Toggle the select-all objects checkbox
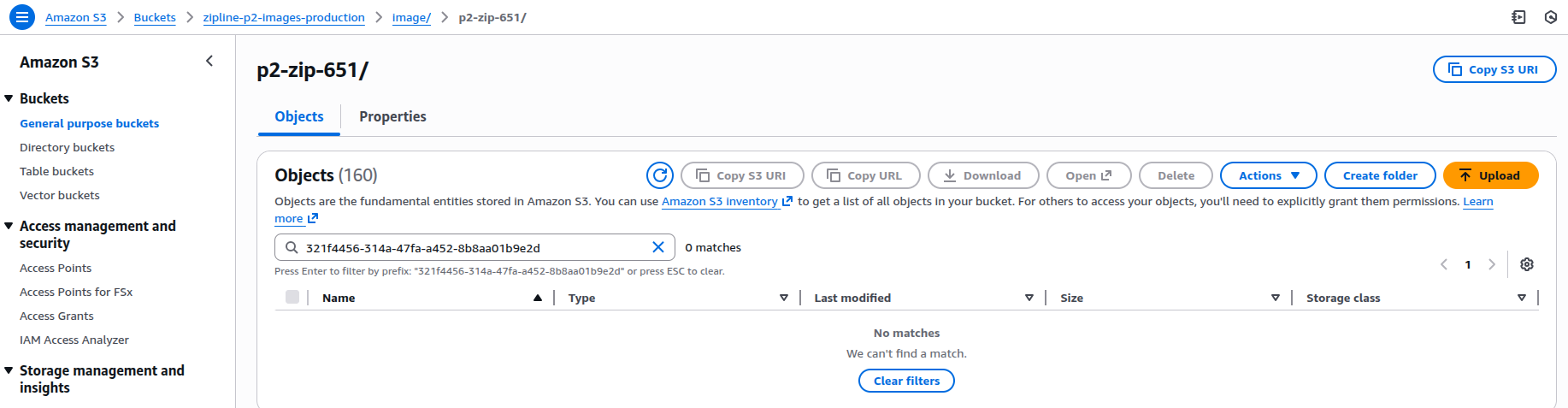Image resolution: width=1568 pixels, height=408 pixels. [292, 297]
